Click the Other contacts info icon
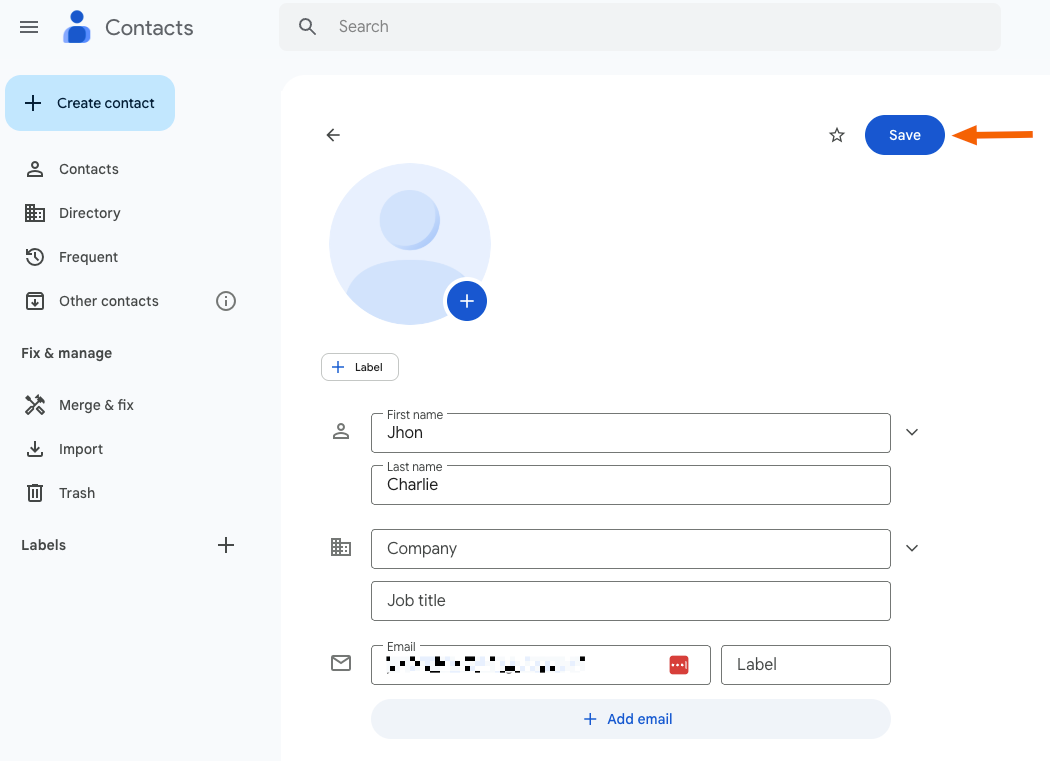This screenshot has height=761, width=1050. tap(226, 301)
